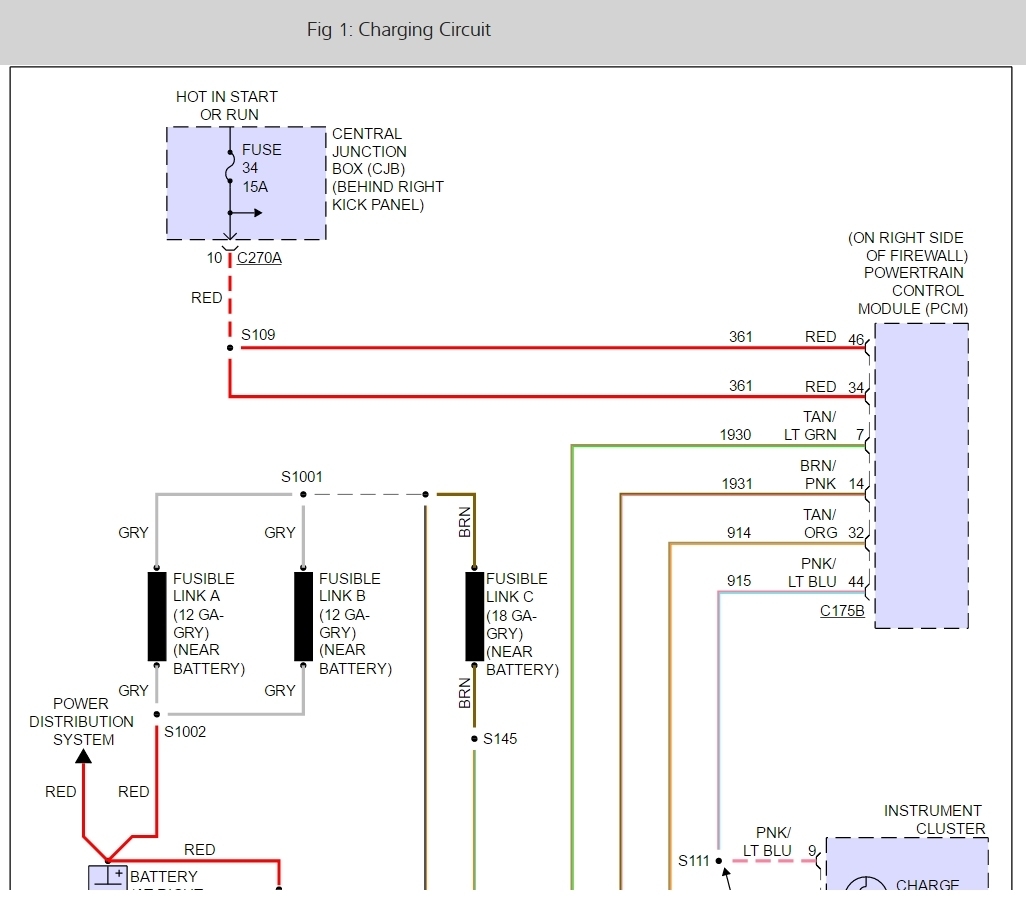Click the C175B connector link

coord(842,610)
